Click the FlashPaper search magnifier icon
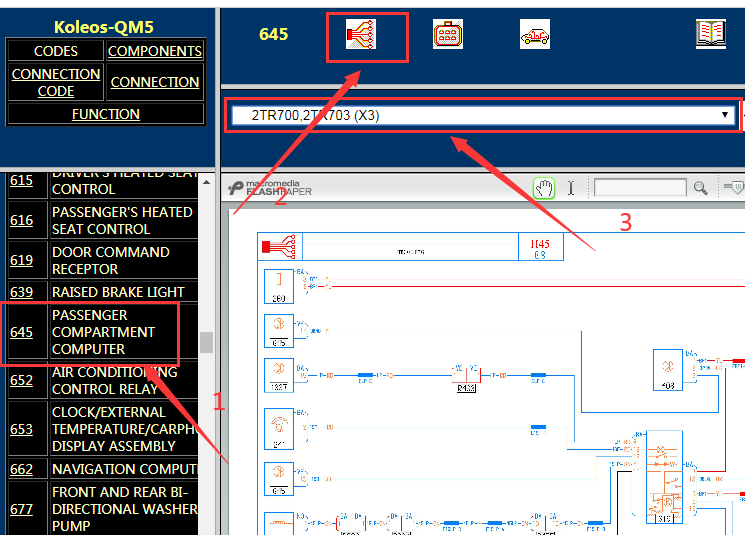This screenshot has height=535, width=745. click(700, 189)
